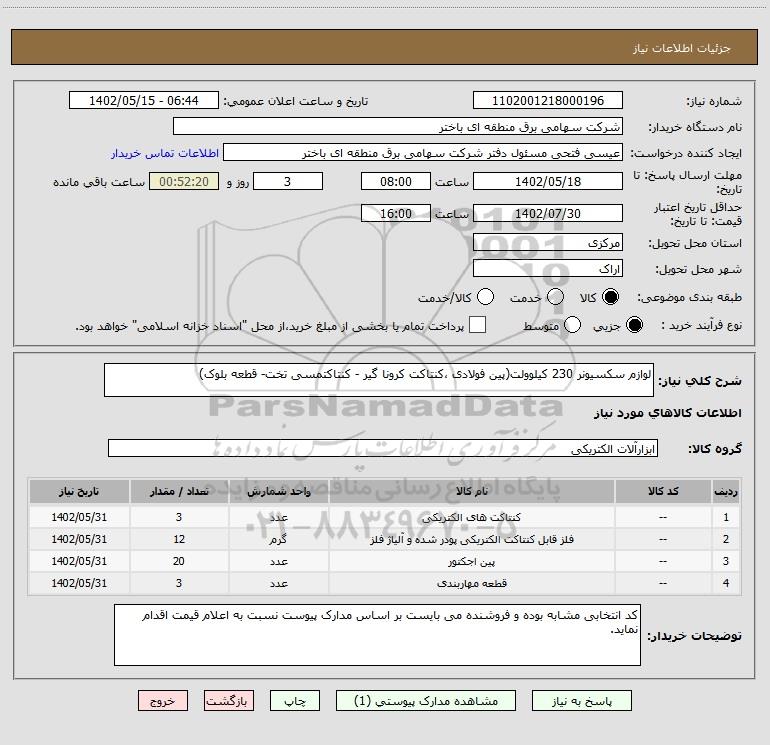Click the مشاهده مدارک پیوستی (1) button
Screen dimensions: 770x745
coord(426,701)
